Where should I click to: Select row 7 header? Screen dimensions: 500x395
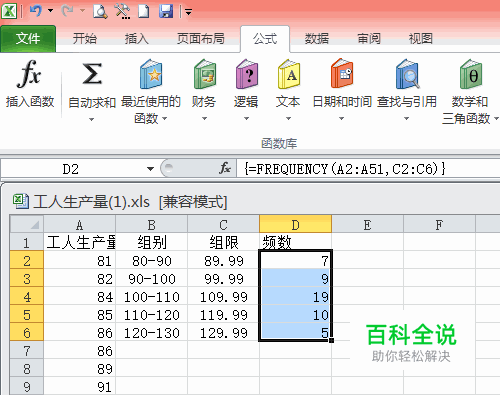[27, 350]
